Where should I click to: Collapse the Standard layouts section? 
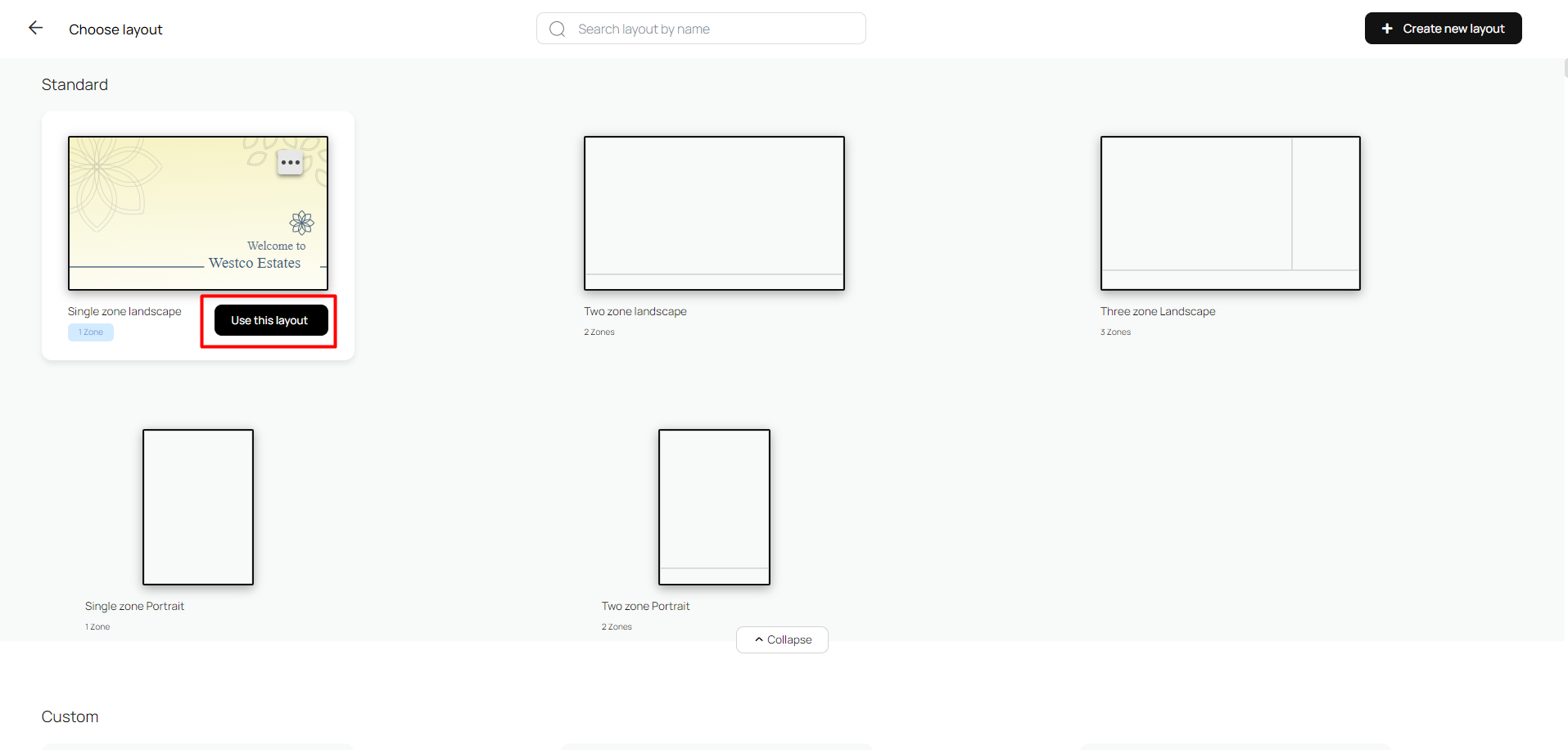coord(782,639)
